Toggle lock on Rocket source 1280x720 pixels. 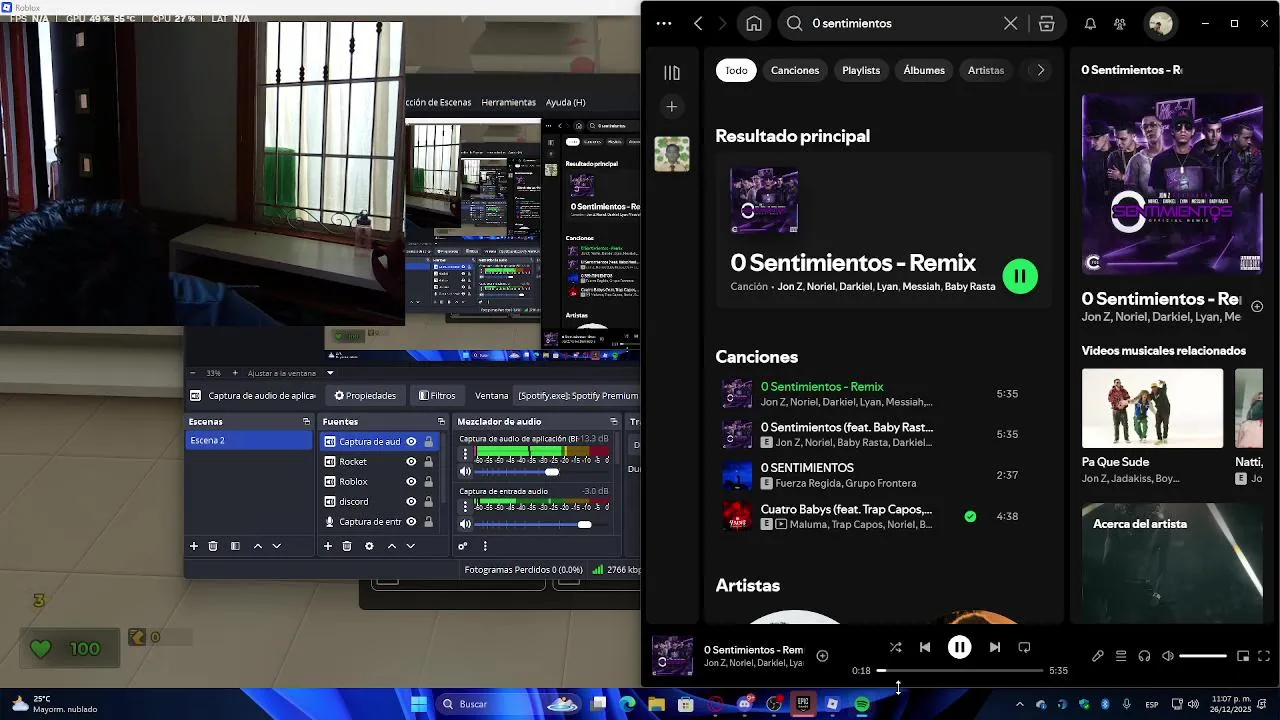click(x=429, y=461)
